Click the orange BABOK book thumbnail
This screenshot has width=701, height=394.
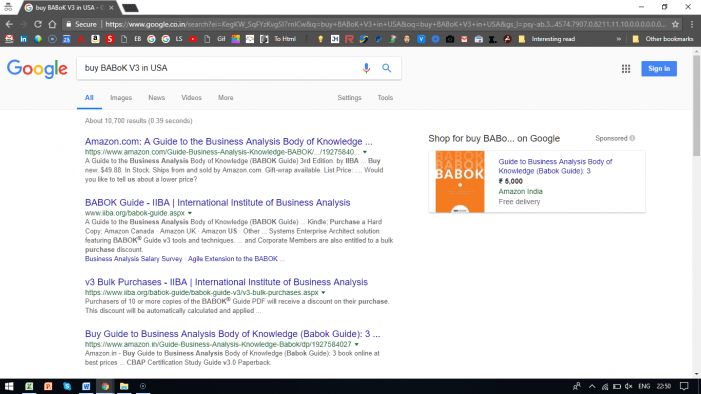[x=460, y=182]
